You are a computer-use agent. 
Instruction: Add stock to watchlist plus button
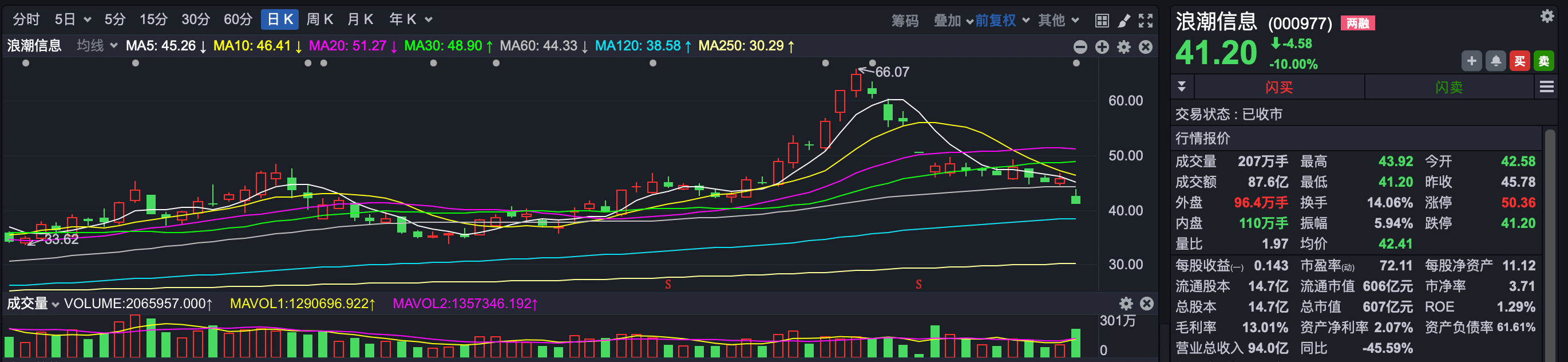coord(1472,61)
